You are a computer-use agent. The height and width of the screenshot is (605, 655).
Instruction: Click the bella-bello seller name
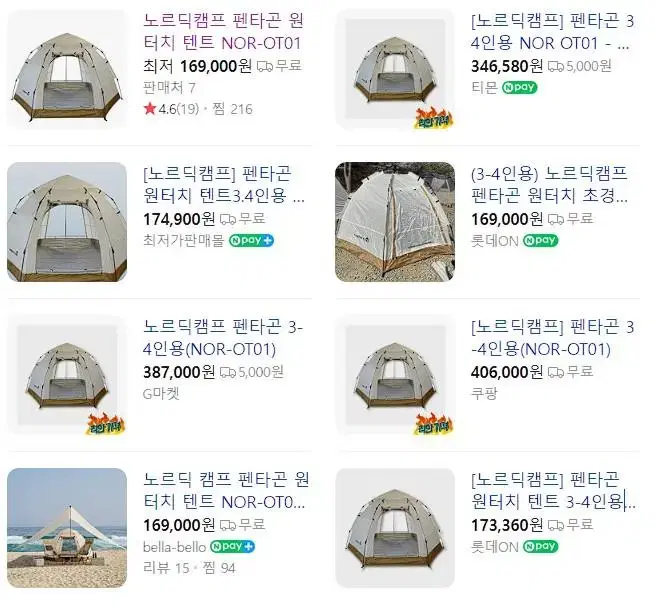point(174,547)
